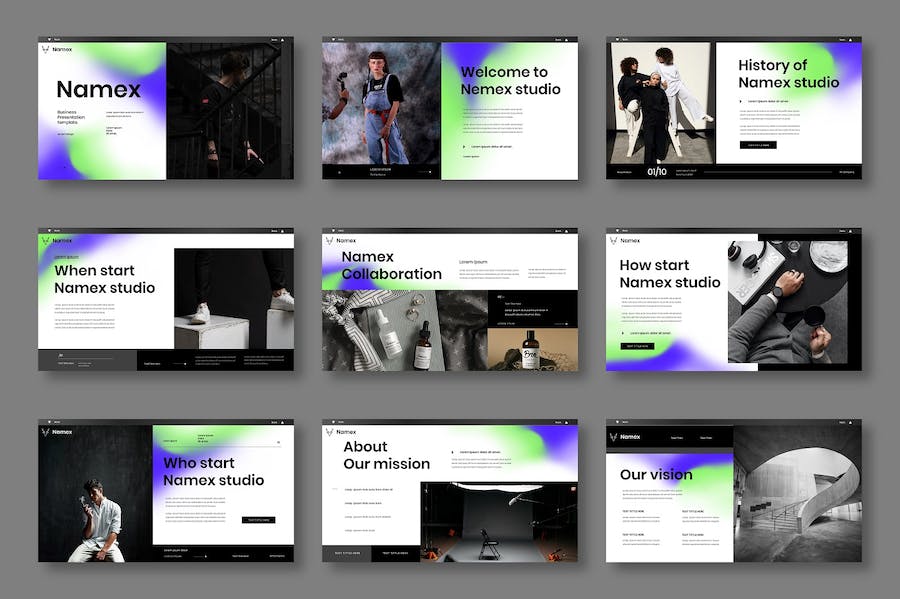Screen dimensions: 900x599
Task: Click the logo icon on the Namex Collaboration slide
Action: click(329, 240)
